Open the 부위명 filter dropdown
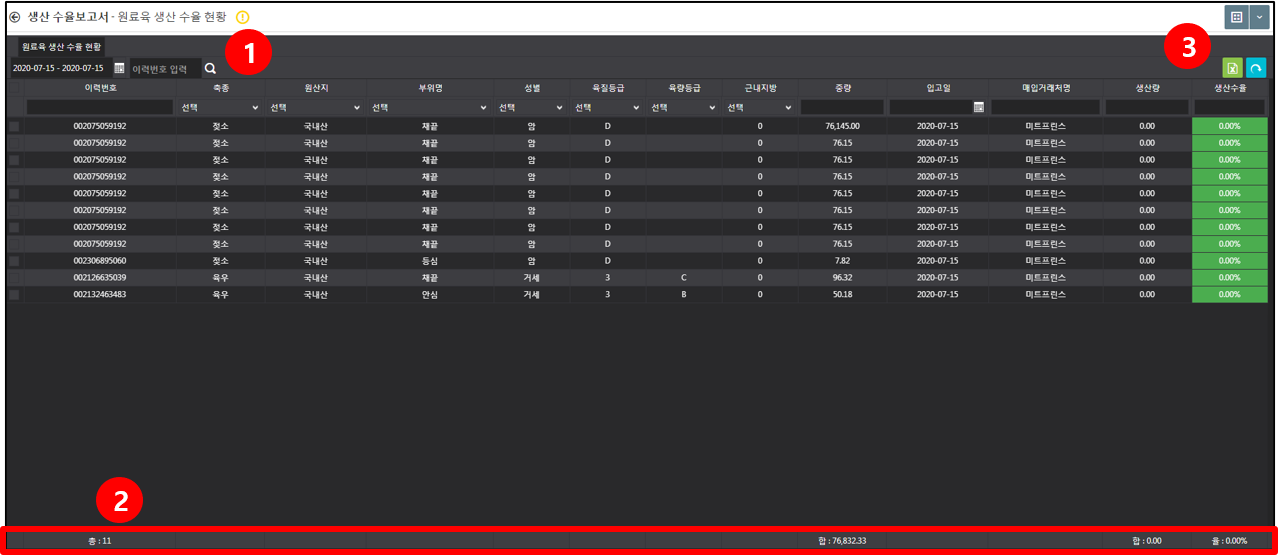The height and width of the screenshot is (557, 1280). pos(429,107)
